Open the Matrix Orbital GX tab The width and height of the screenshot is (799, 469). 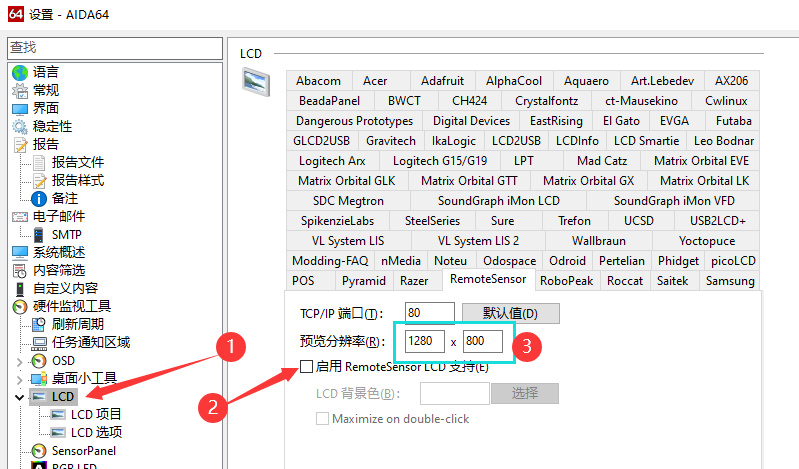click(589, 181)
